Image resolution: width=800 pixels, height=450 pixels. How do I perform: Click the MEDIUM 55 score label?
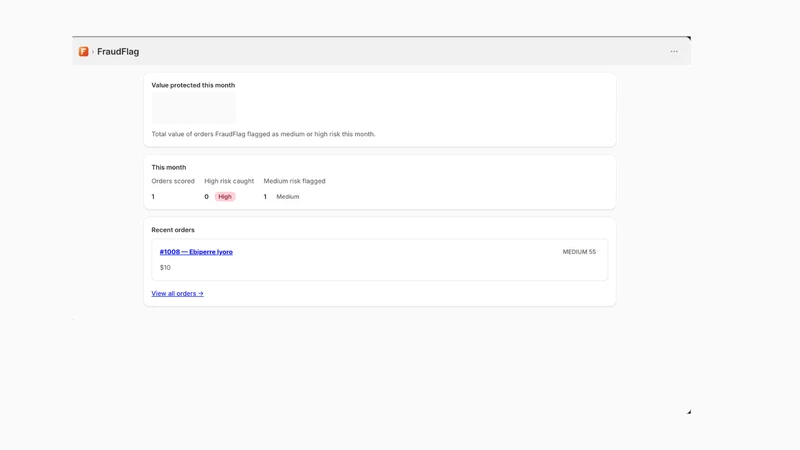pyautogui.click(x=579, y=252)
